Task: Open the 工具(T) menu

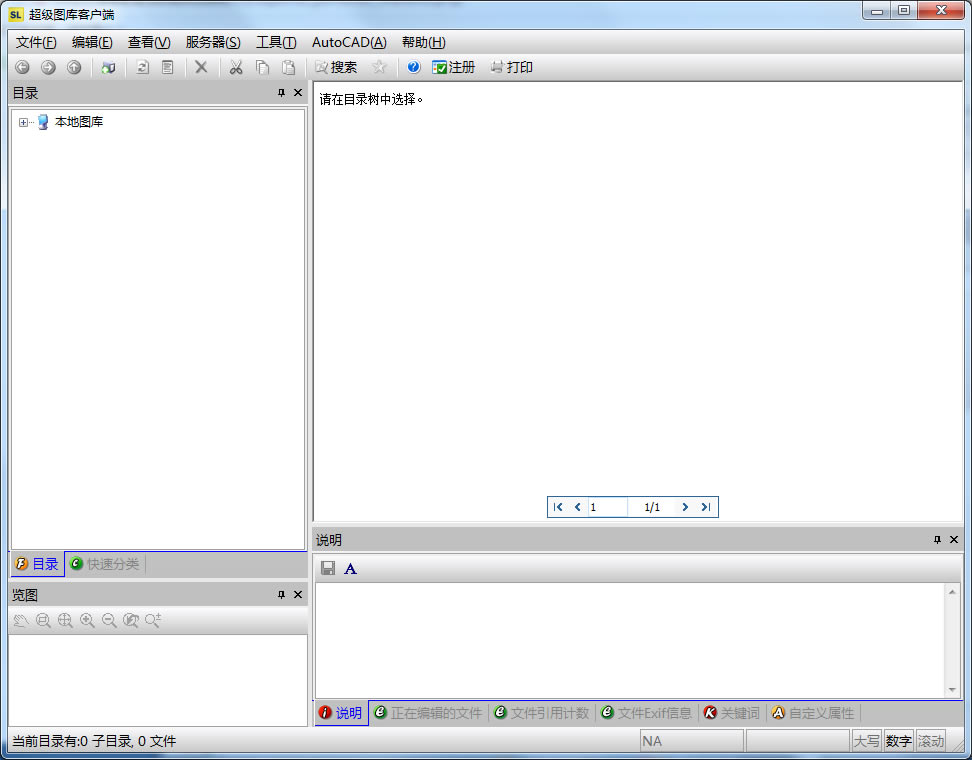Action: click(276, 42)
